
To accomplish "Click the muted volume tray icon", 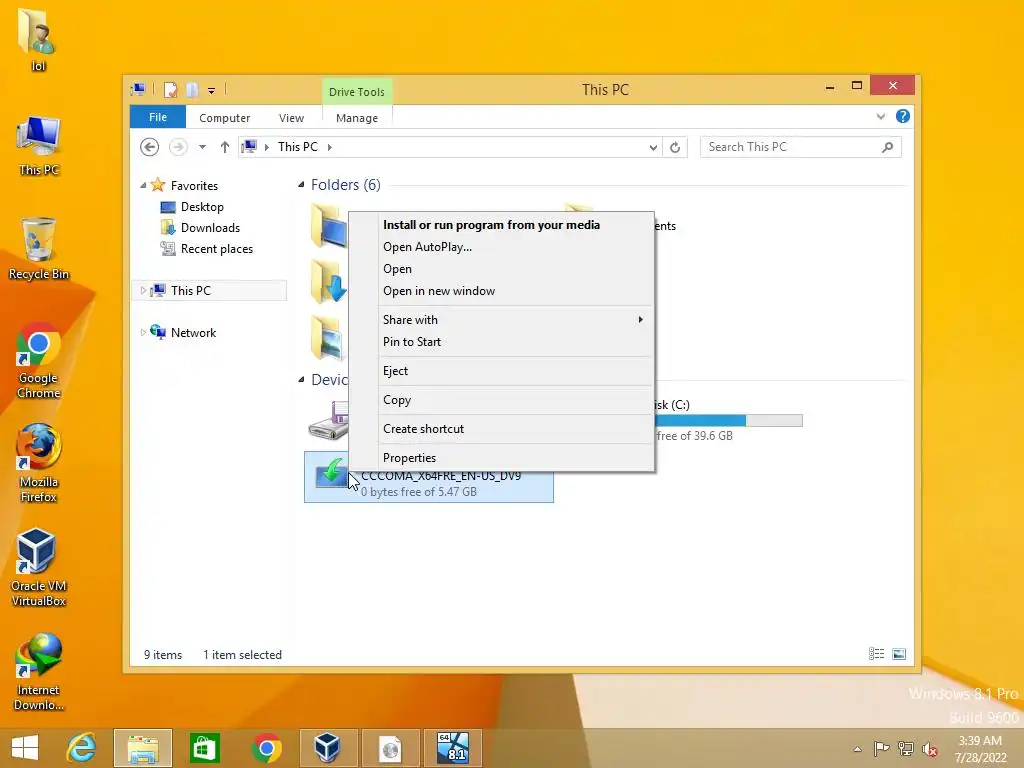I will pos(929,748).
